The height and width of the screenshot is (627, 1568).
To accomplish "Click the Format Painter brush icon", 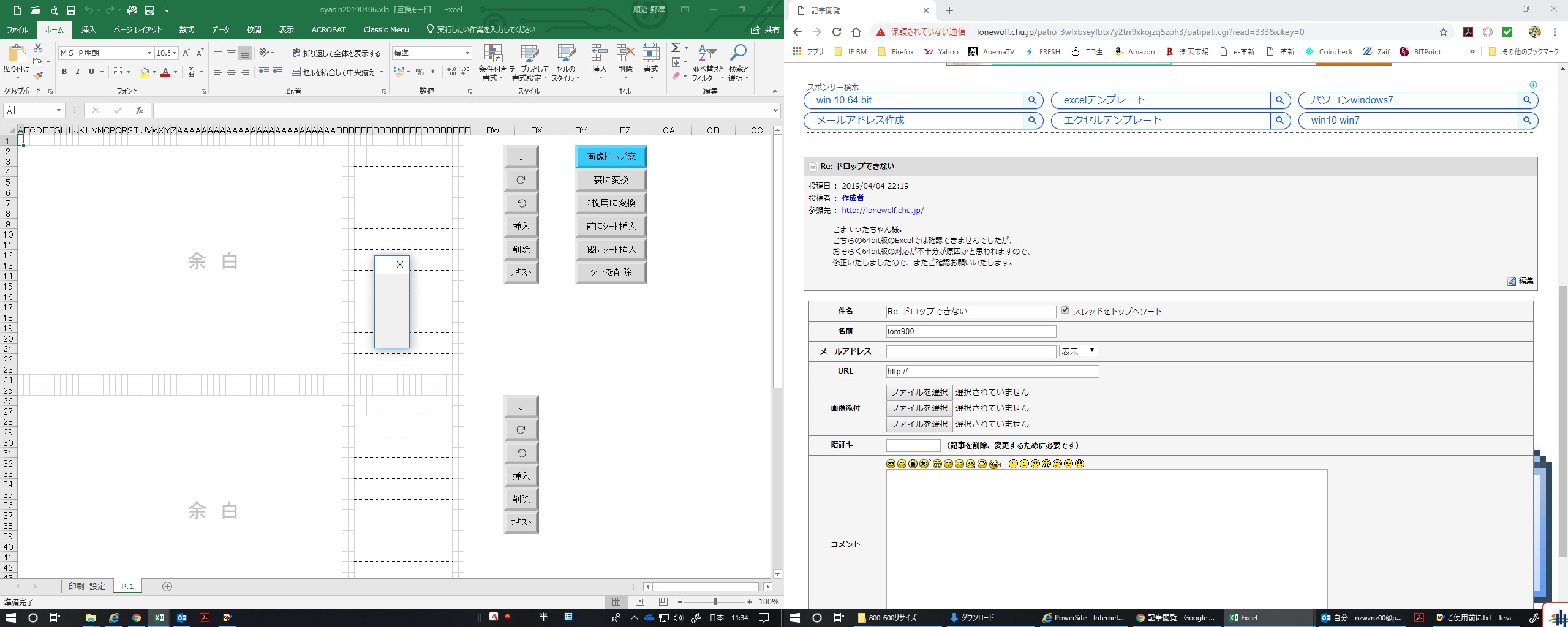I will tap(38, 76).
